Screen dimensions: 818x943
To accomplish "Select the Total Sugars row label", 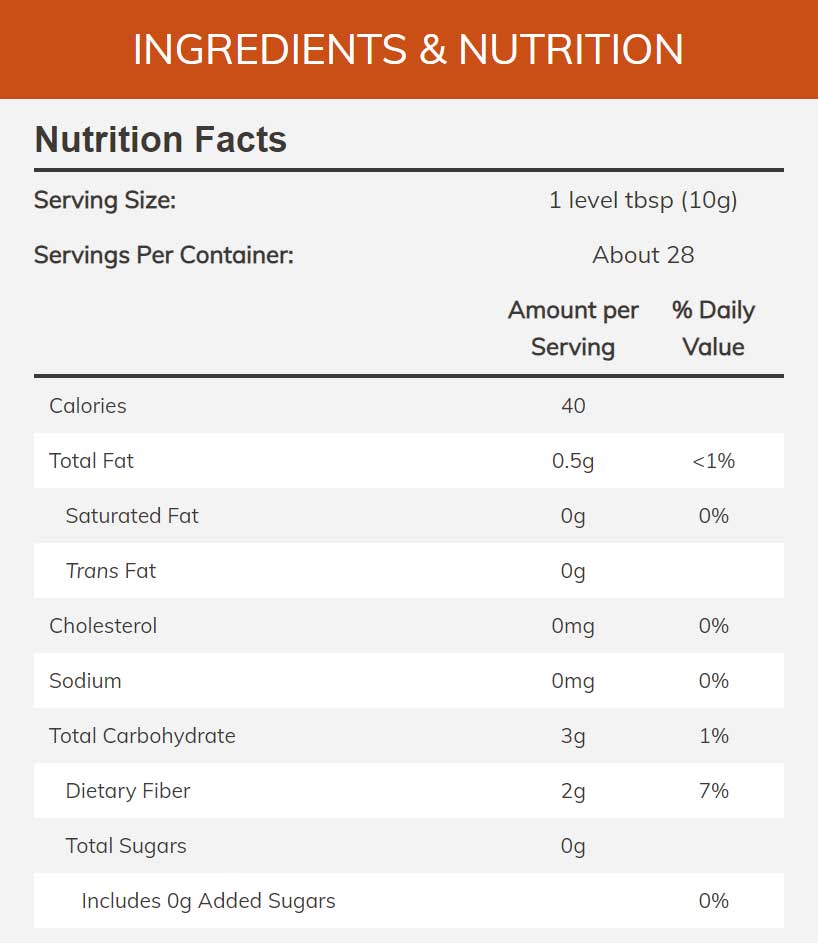I will (126, 846).
